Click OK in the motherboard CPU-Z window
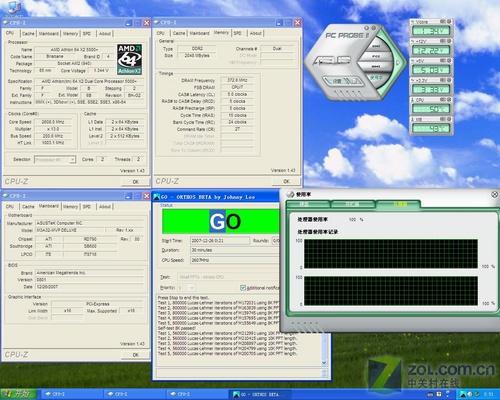The height and width of the screenshot is (400, 500). pos(135,355)
